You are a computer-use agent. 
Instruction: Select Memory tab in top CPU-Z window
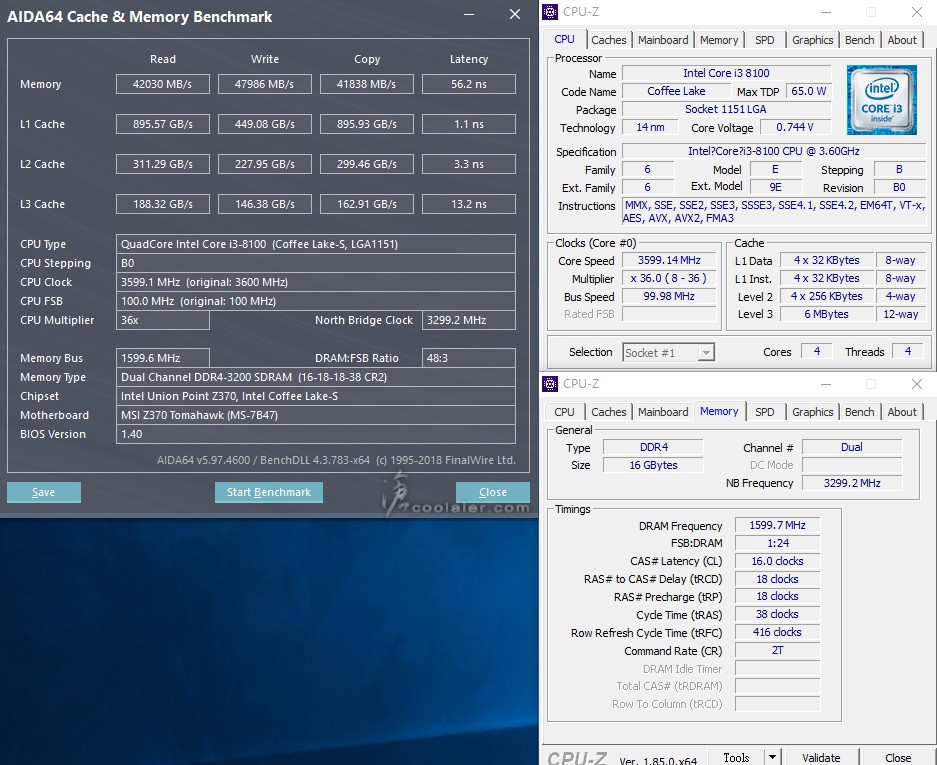pyautogui.click(x=719, y=40)
